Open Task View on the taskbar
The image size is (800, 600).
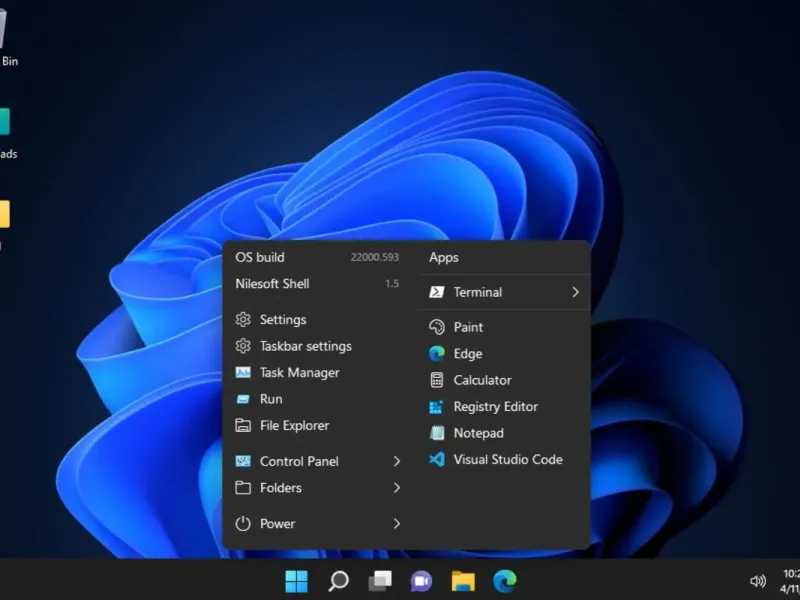click(x=380, y=581)
